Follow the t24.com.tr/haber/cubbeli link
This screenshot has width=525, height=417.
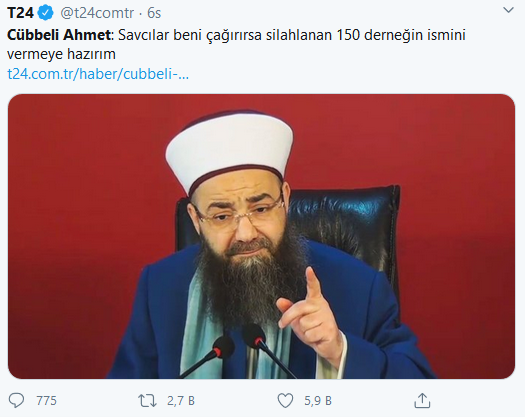98,74
